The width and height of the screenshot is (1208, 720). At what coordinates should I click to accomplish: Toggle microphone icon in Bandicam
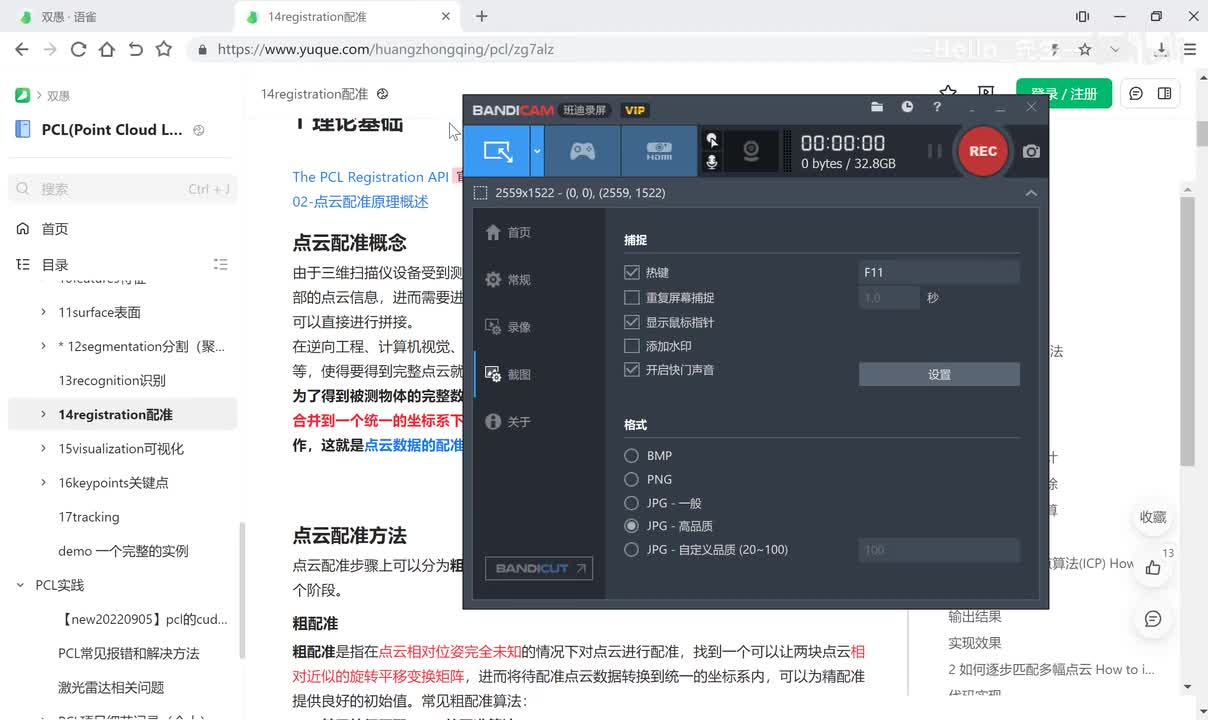coord(711,162)
